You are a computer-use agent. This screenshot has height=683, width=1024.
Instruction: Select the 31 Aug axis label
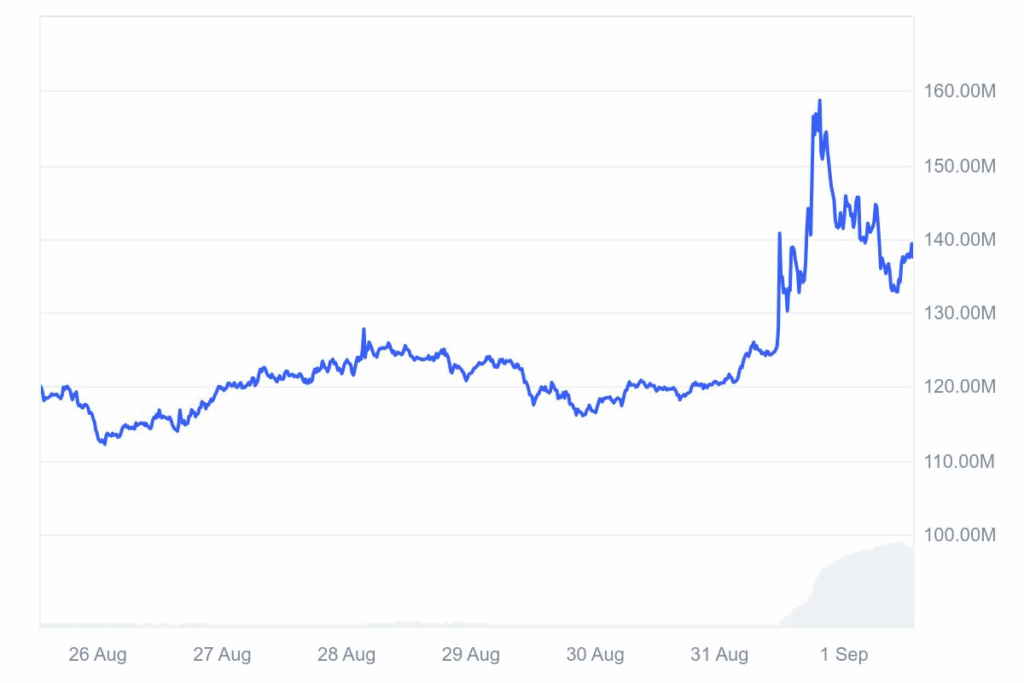[x=720, y=654]
